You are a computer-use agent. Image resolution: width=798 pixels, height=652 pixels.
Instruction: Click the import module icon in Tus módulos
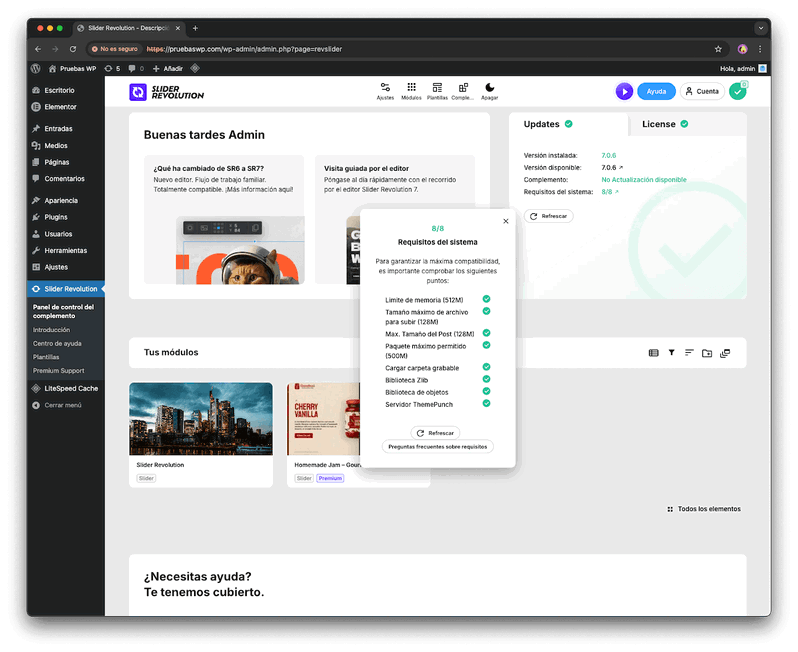(x=725, y=353)
